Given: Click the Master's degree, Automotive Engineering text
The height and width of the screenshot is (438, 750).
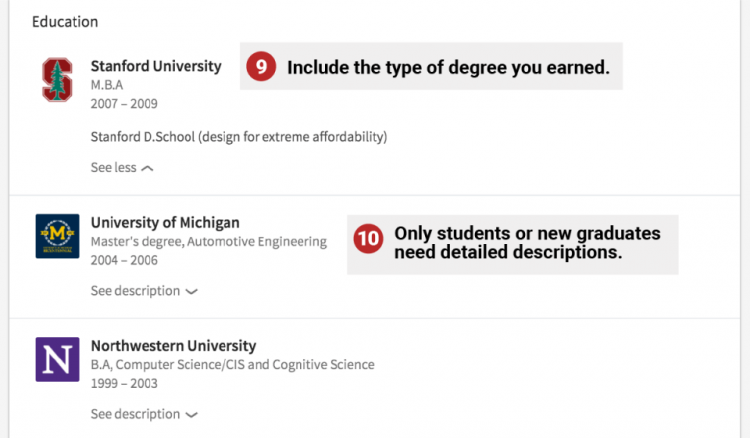Looking at the screenshot, I should (208, 241).
